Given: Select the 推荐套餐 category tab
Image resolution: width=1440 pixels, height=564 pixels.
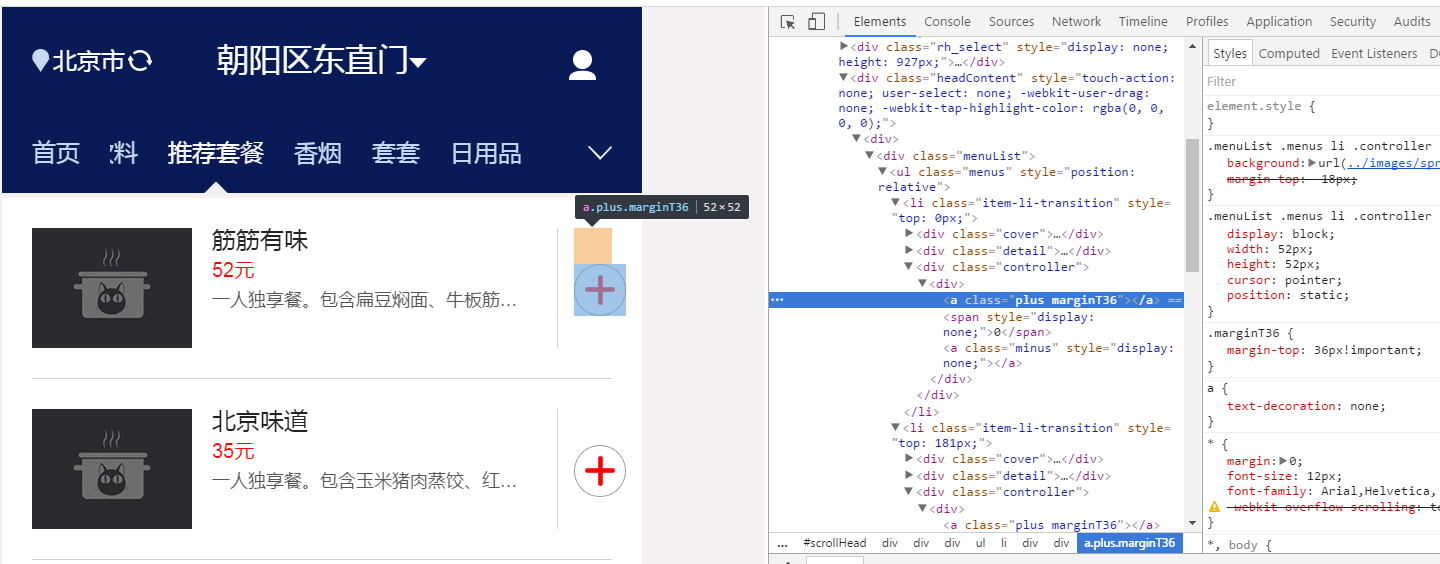Looking at the screenshot, I should point(216,153).
